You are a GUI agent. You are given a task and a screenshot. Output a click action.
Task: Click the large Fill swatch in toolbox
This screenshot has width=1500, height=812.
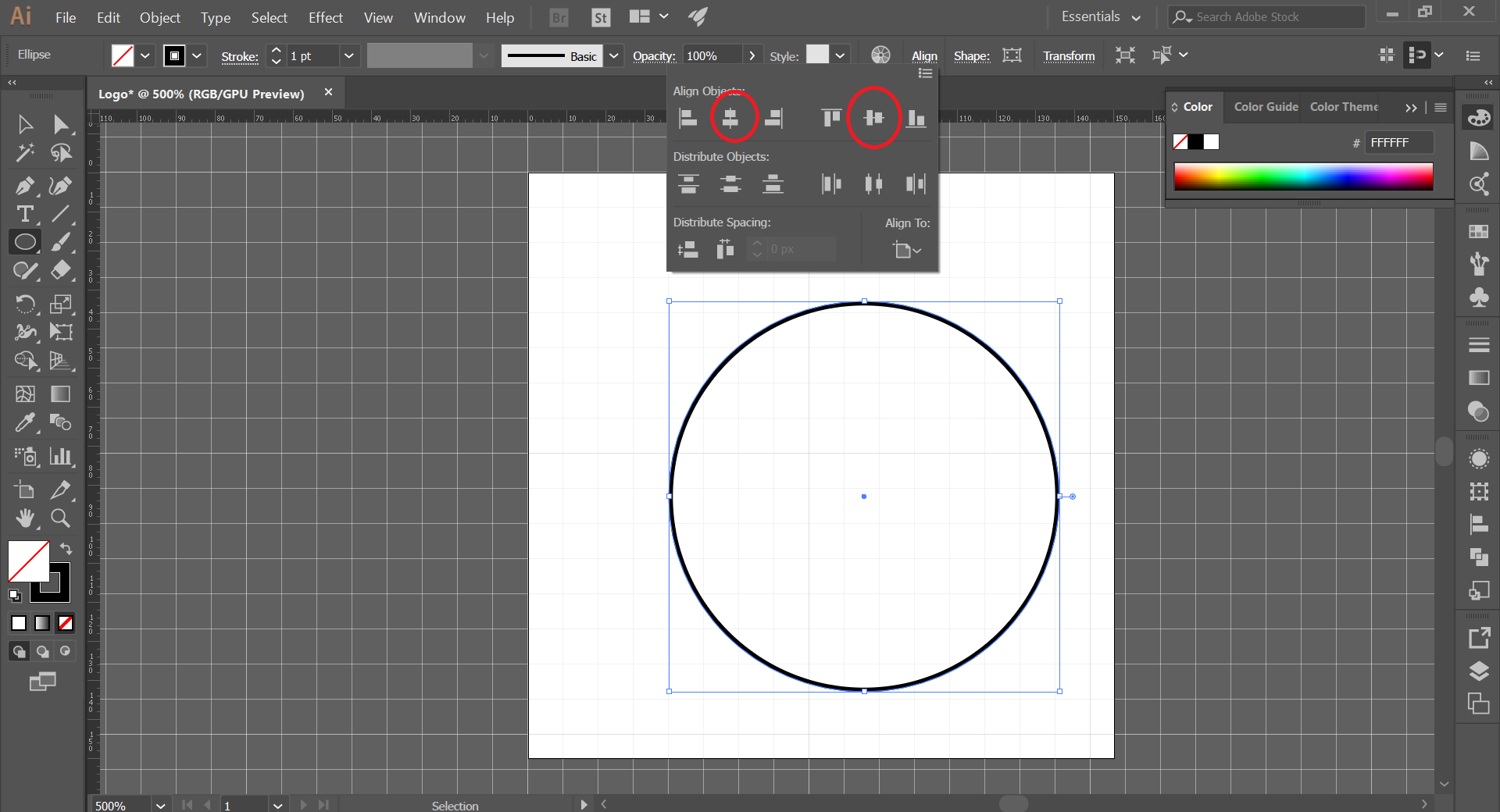pos(29,561)
